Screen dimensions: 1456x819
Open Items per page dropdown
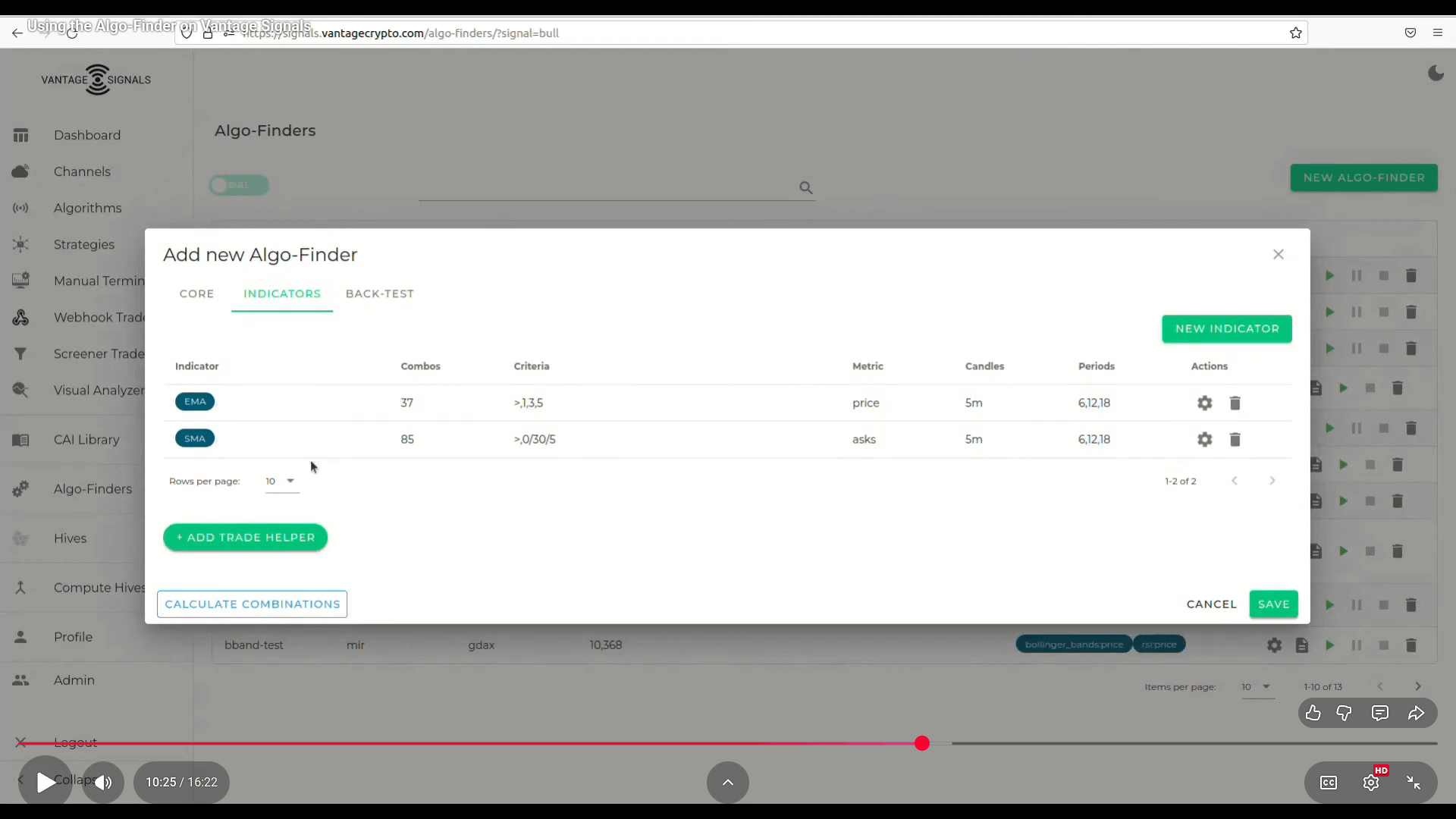point(1257,686)
